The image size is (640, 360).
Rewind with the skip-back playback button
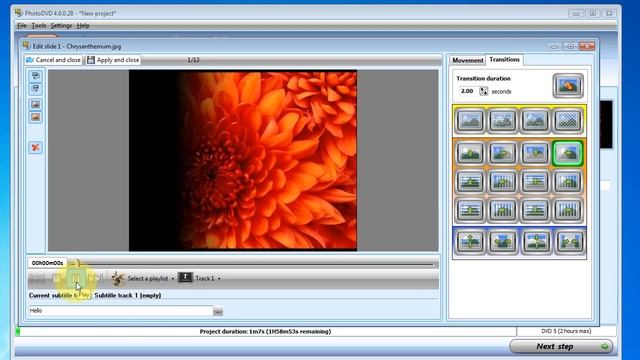[x=37, y=279]
